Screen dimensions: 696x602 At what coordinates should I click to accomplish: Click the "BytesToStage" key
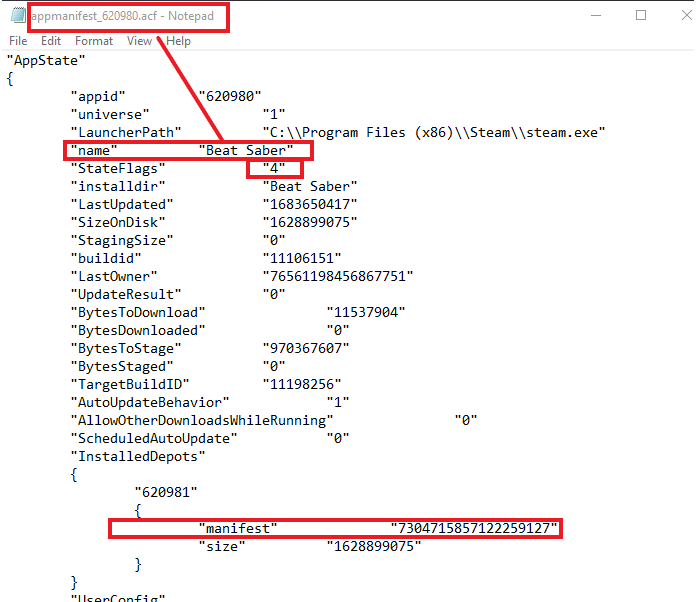click(x=126, y=349)
